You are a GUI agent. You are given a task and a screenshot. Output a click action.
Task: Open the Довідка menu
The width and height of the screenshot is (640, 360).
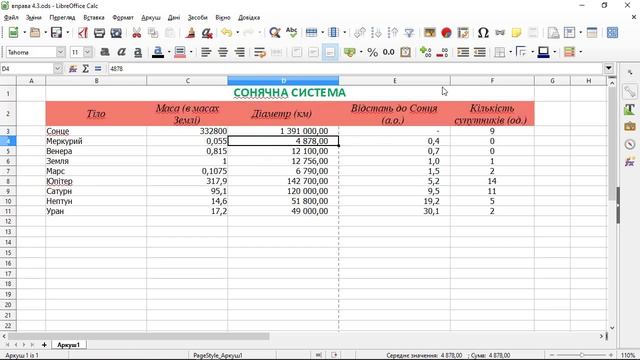coord(249,18)
